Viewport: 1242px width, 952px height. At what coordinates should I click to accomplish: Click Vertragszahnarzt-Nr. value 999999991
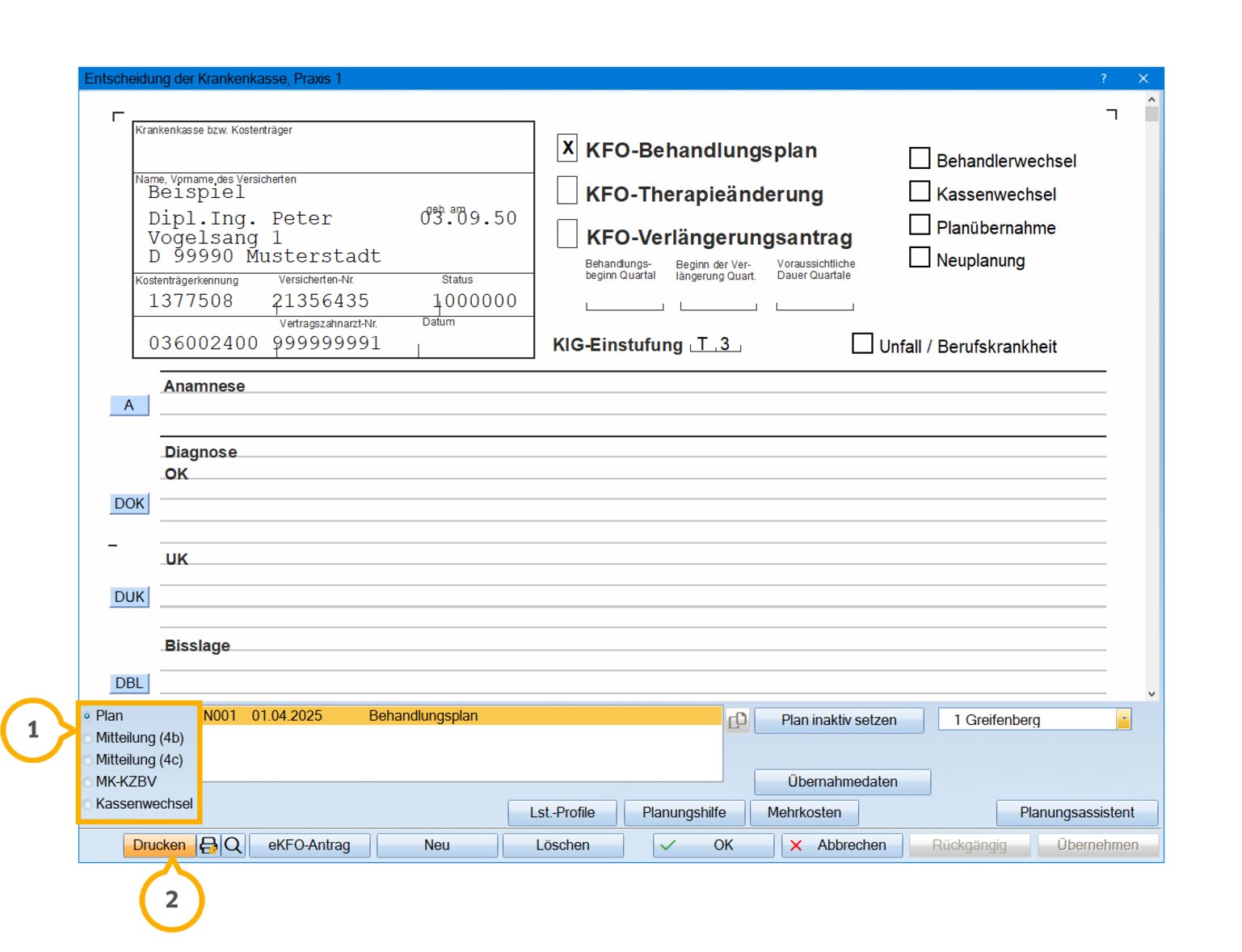point(327,343)
